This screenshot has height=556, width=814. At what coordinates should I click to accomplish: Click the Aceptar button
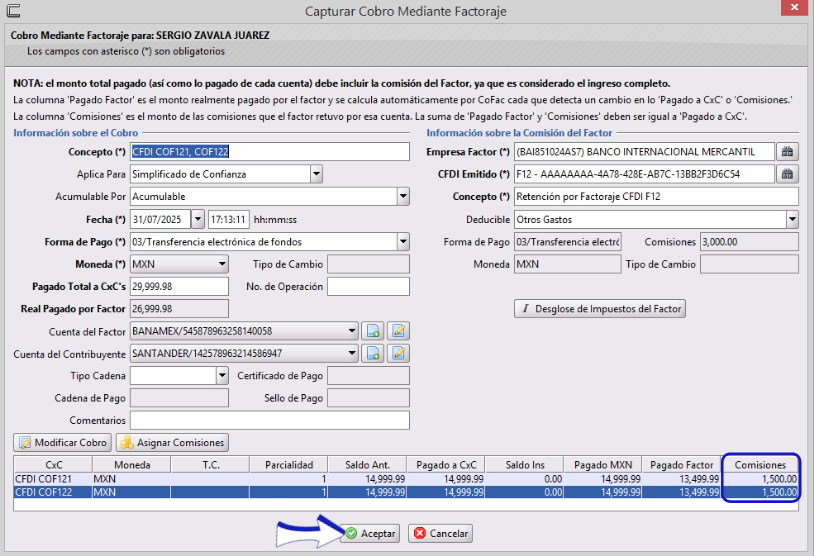pyautogui.click(x=370, y=533)
